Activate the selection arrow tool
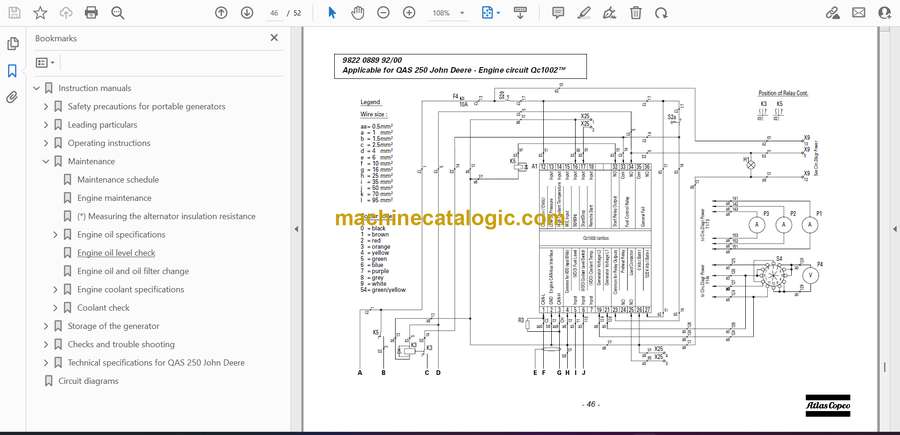The width and height of the screenshot is (900, 435). pos(332,13)
